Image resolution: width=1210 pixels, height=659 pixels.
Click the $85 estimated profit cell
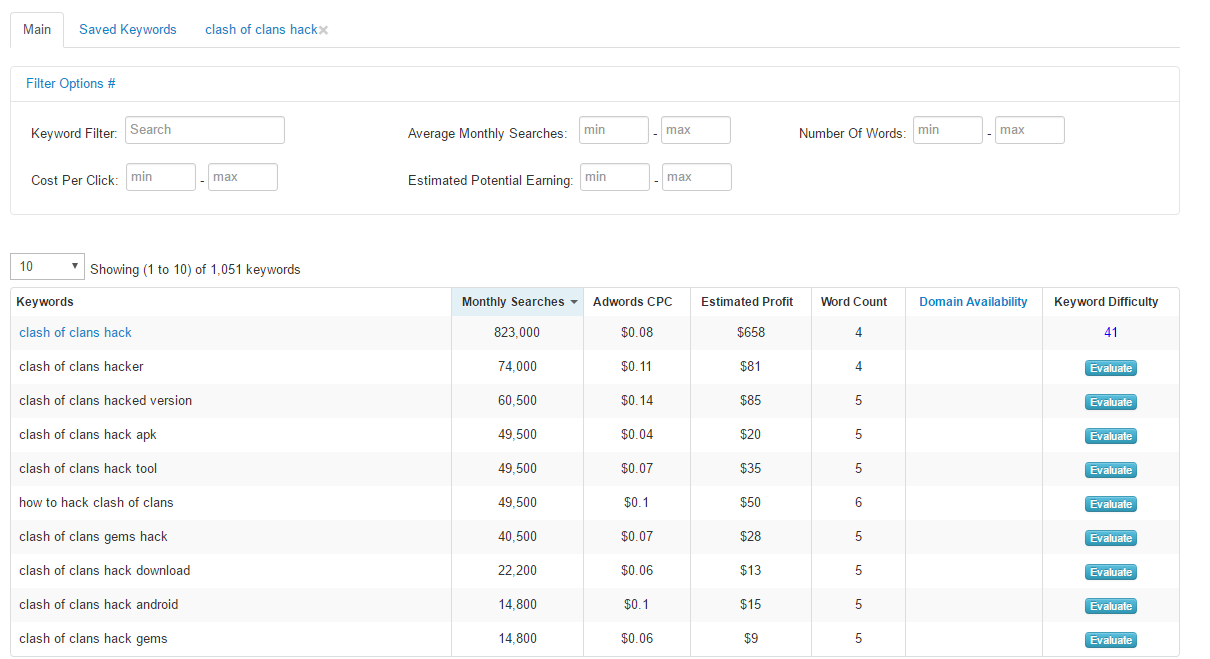click(x=750, y=401)
